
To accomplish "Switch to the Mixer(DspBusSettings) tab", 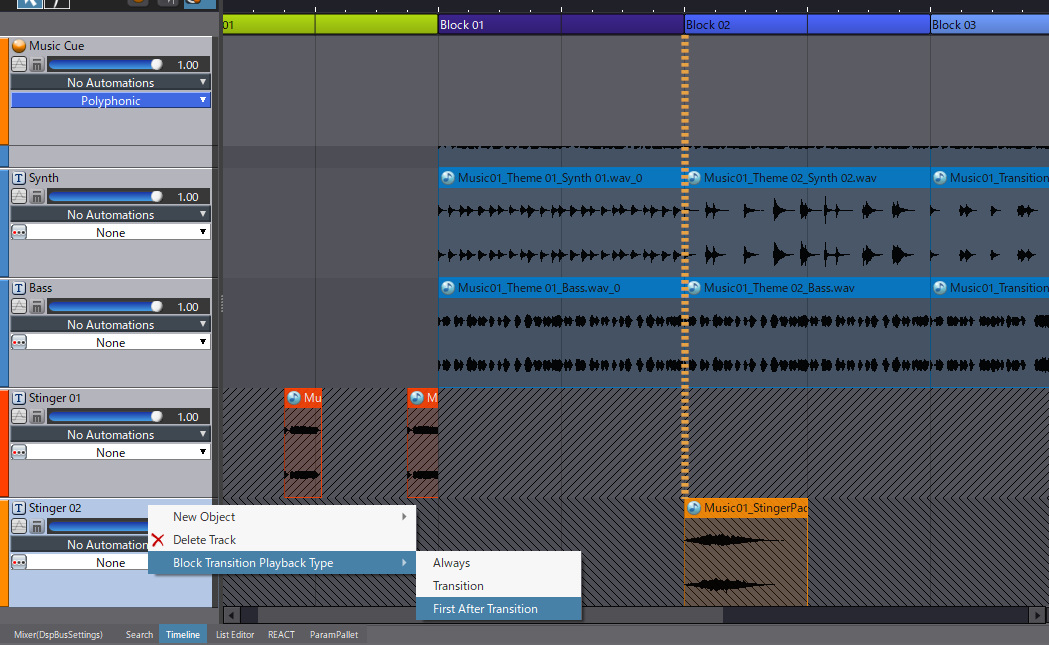I will tap(58, 634).
